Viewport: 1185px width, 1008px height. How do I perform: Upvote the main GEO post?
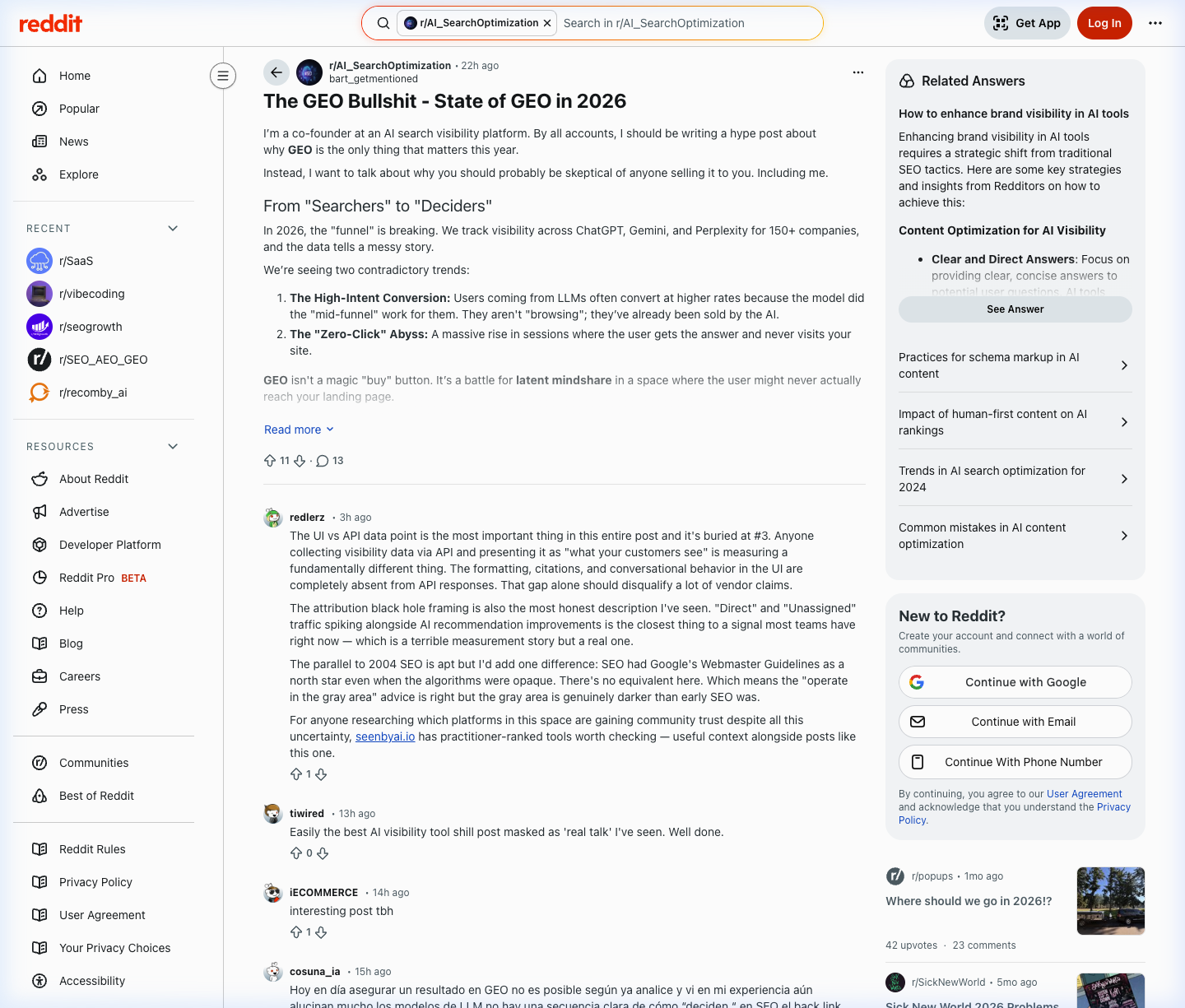[270, 461]
